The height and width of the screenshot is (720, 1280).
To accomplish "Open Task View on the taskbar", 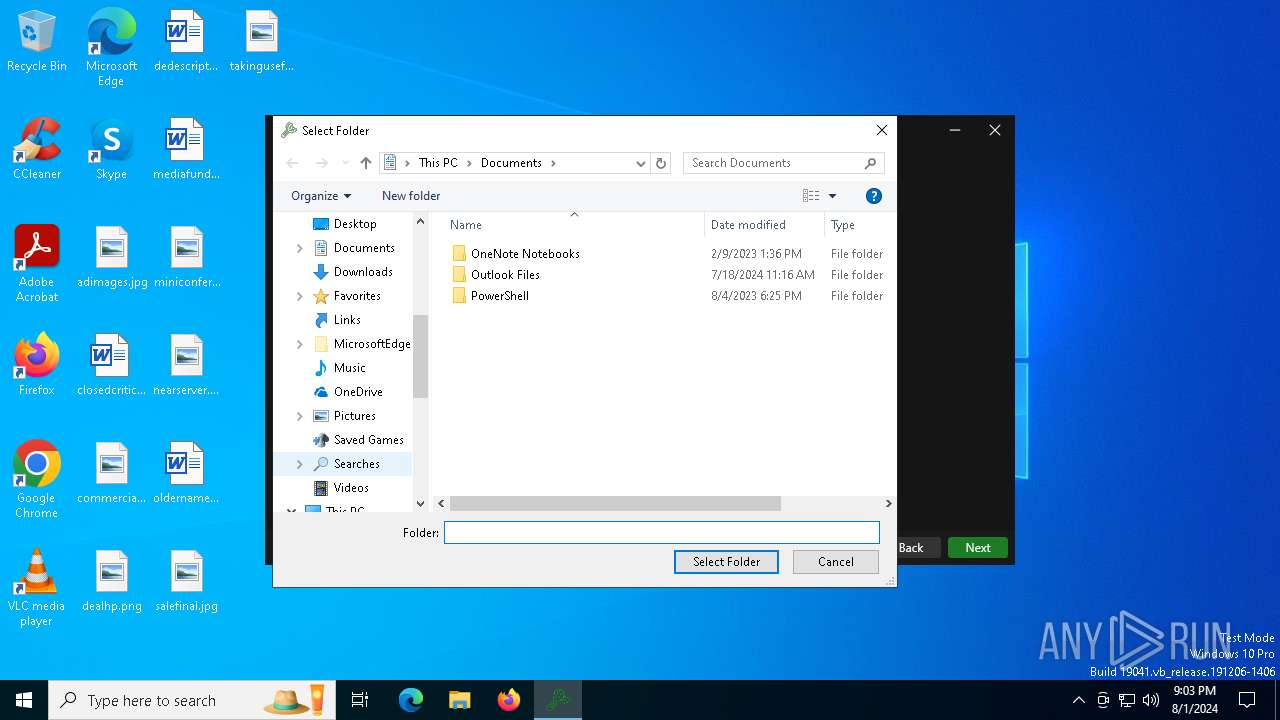I will coord(360,700).
